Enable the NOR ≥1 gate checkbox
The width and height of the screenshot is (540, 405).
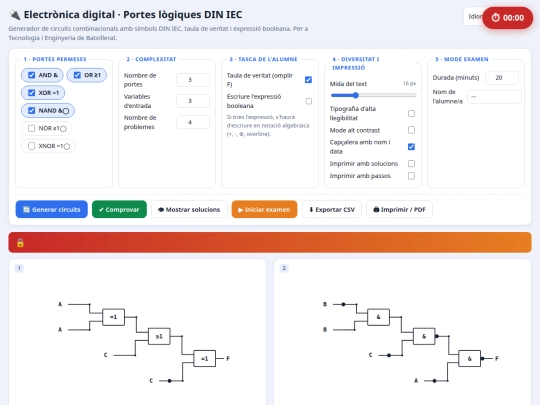pos(31,128)
